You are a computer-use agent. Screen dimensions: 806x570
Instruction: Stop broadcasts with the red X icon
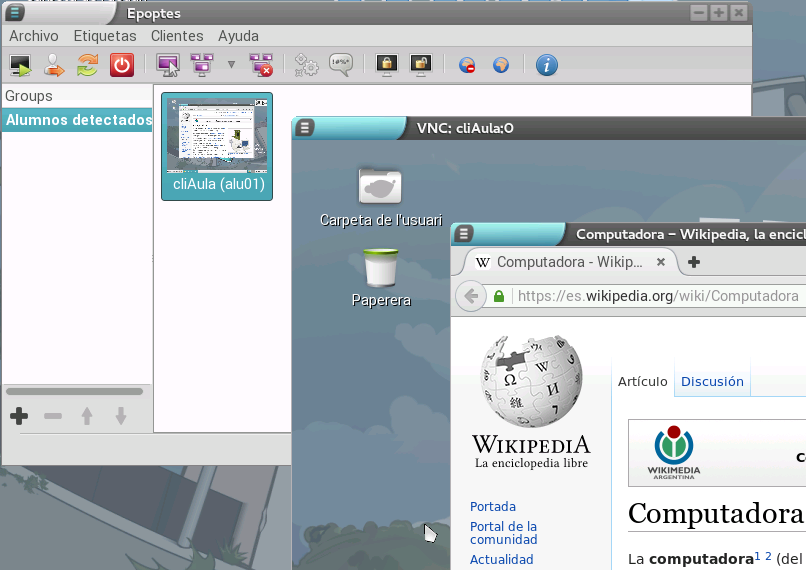tap(261, 65)
